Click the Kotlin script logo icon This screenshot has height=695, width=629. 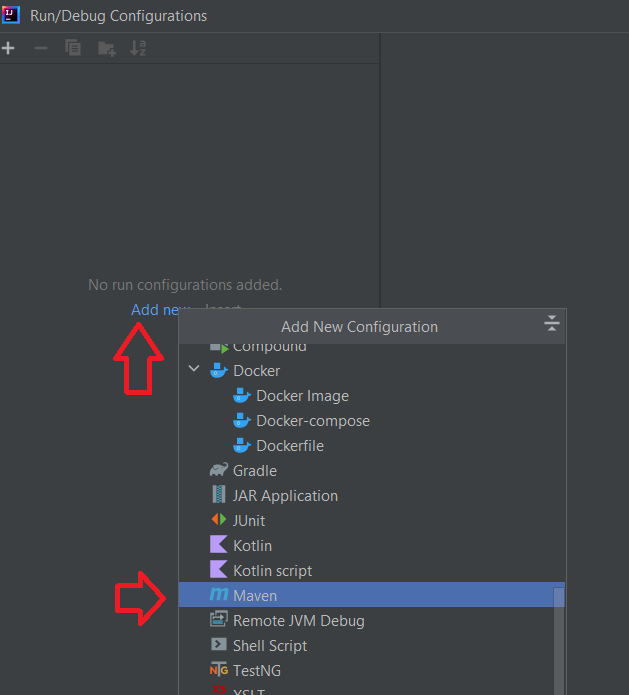[219, 569]
